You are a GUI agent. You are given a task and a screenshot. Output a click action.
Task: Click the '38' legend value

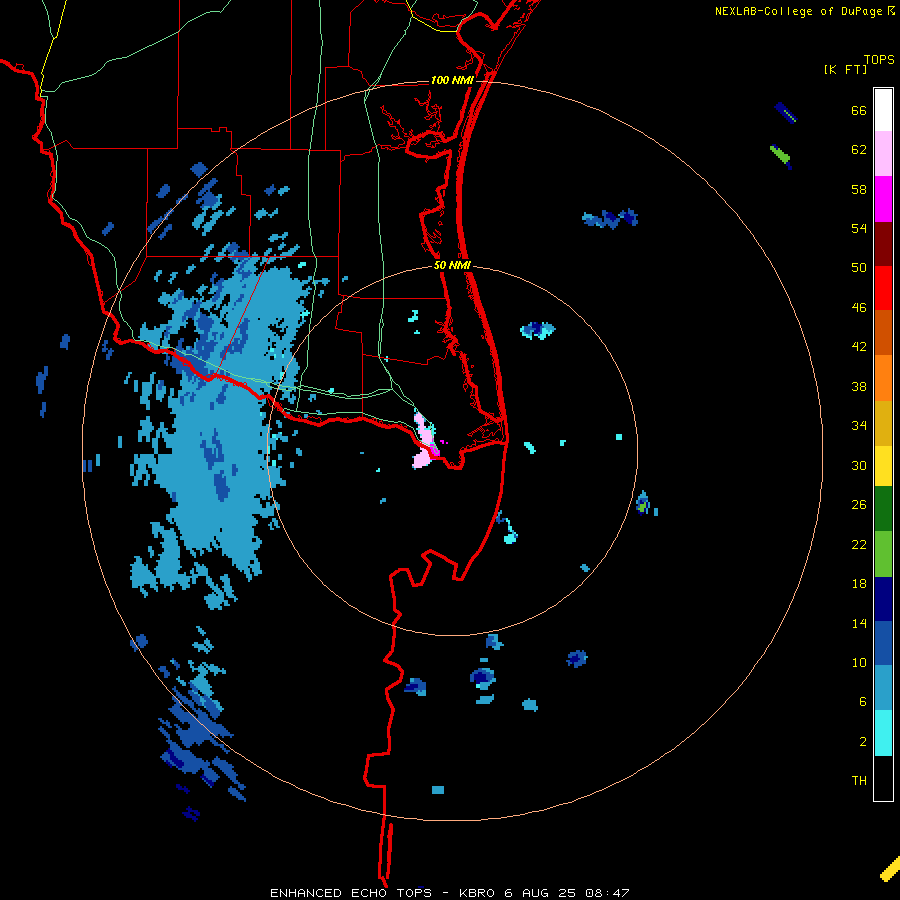click(x=859, y=386)
